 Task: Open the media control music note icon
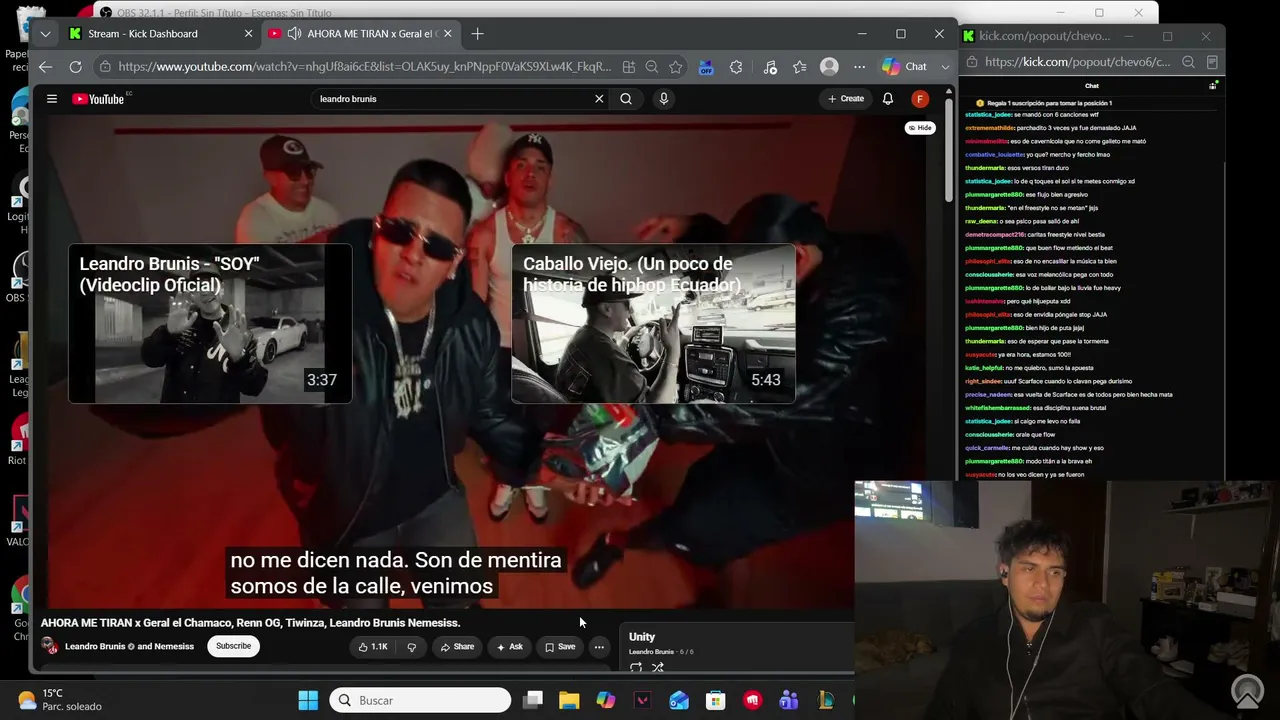tap(769, 67)
